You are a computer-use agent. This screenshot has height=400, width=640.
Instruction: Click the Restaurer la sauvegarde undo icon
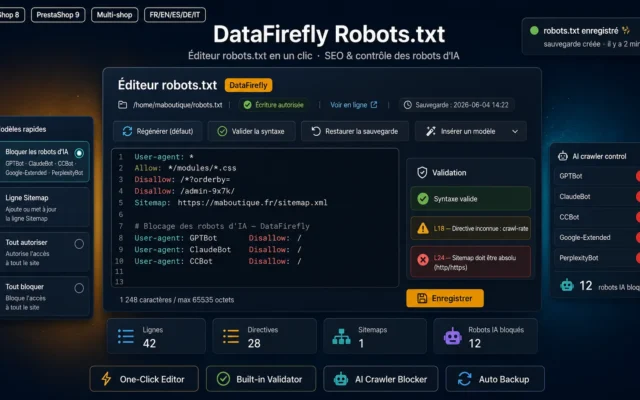click(x=316, y=131)
